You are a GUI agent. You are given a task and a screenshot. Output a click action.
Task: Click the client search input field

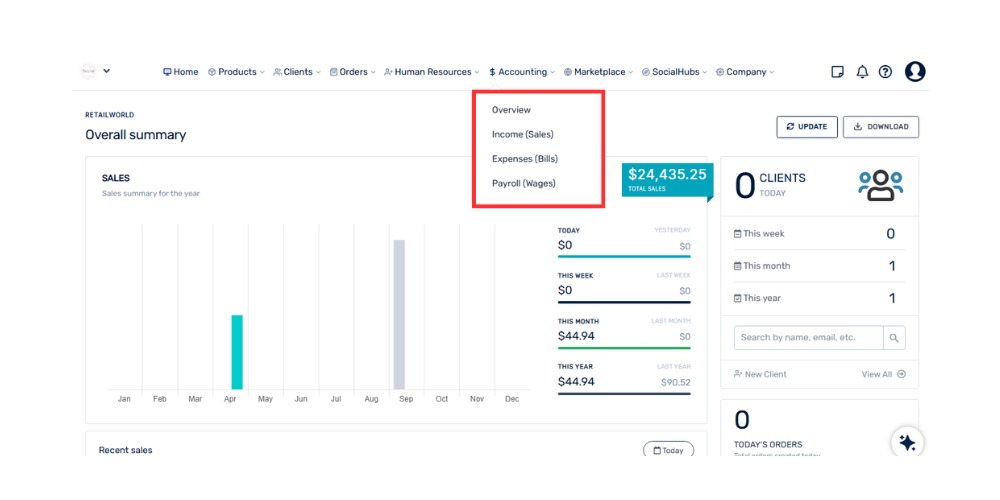(x=808, y=338)
